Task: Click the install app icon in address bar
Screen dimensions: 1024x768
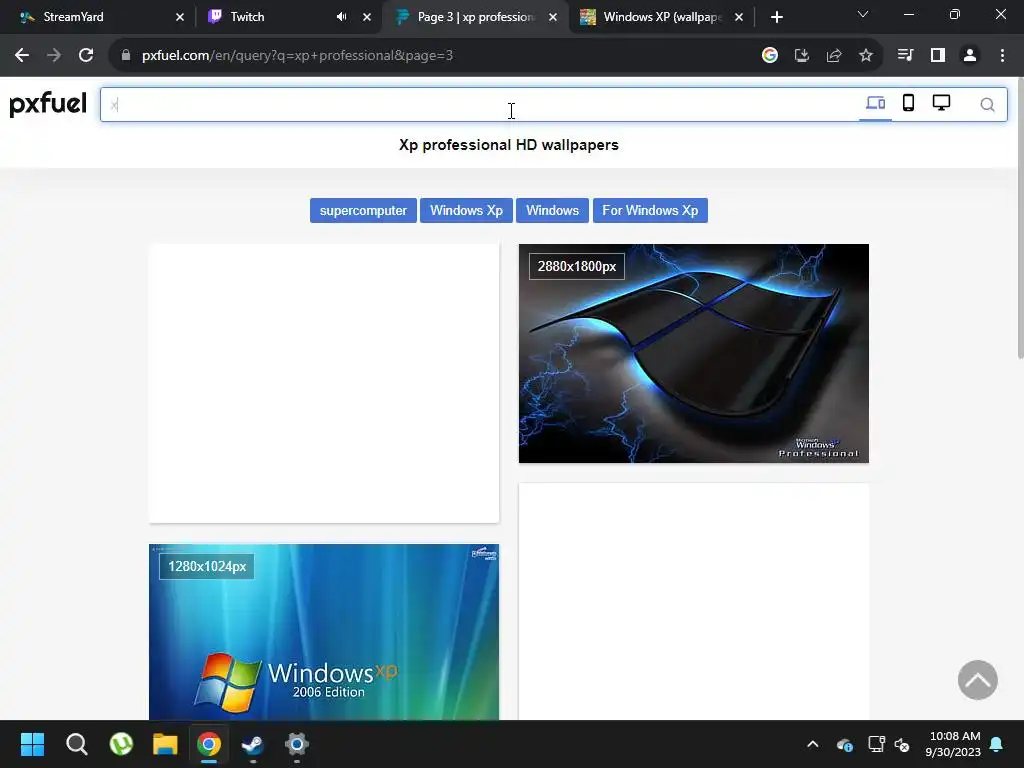Action: coord(802,56)
